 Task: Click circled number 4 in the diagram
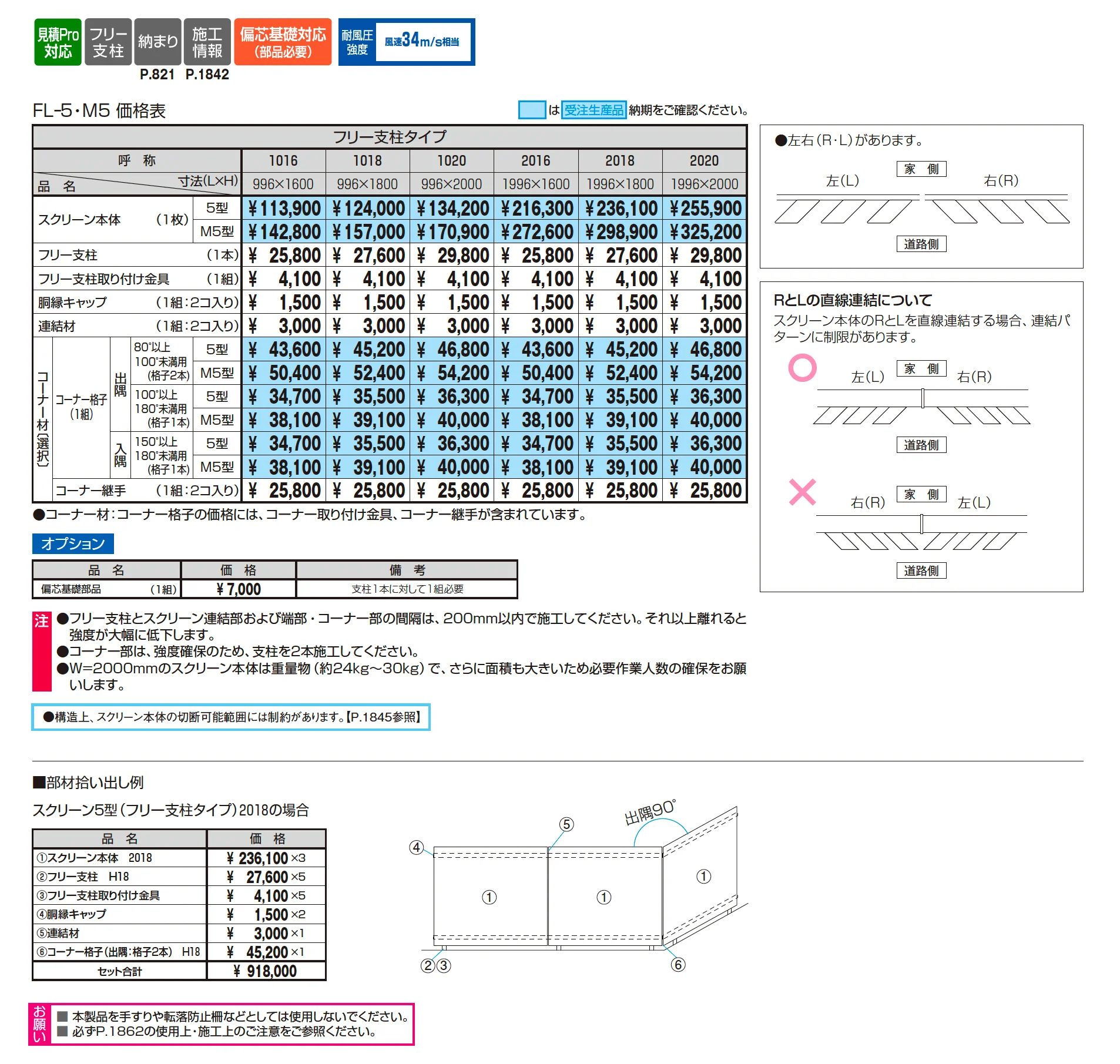tap(416, 847)
